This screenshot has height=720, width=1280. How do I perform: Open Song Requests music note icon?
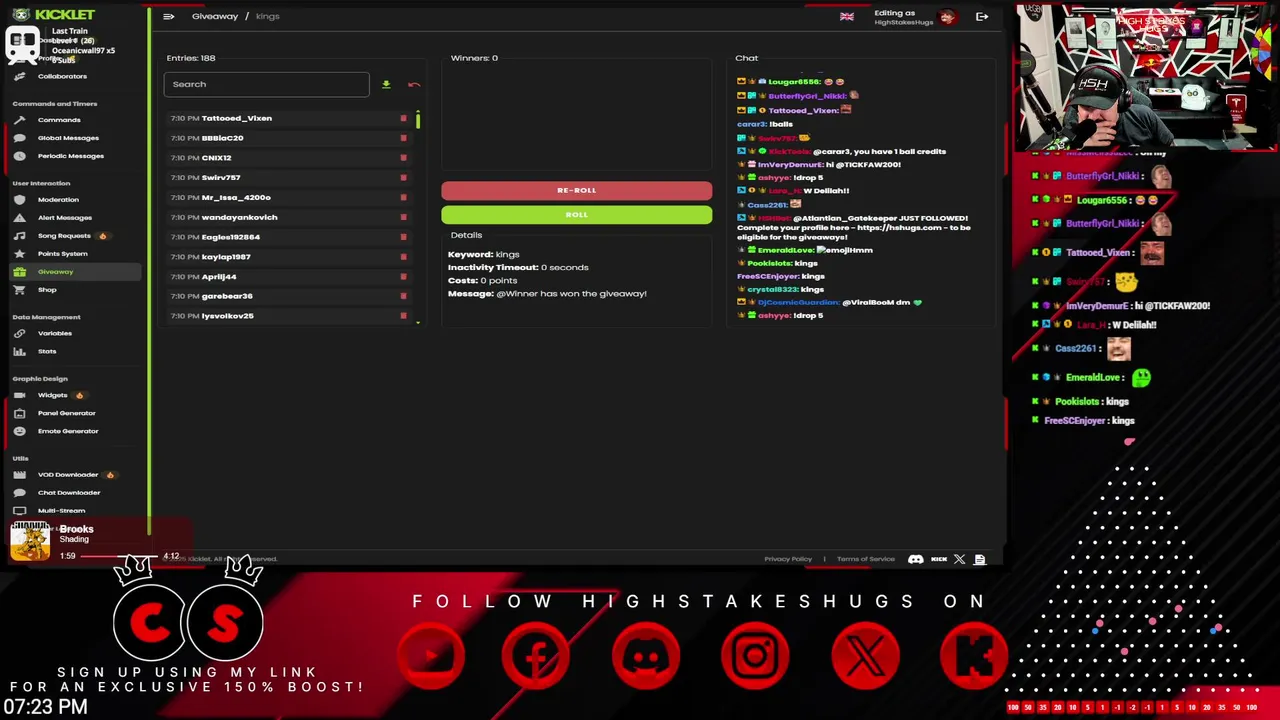20,236
